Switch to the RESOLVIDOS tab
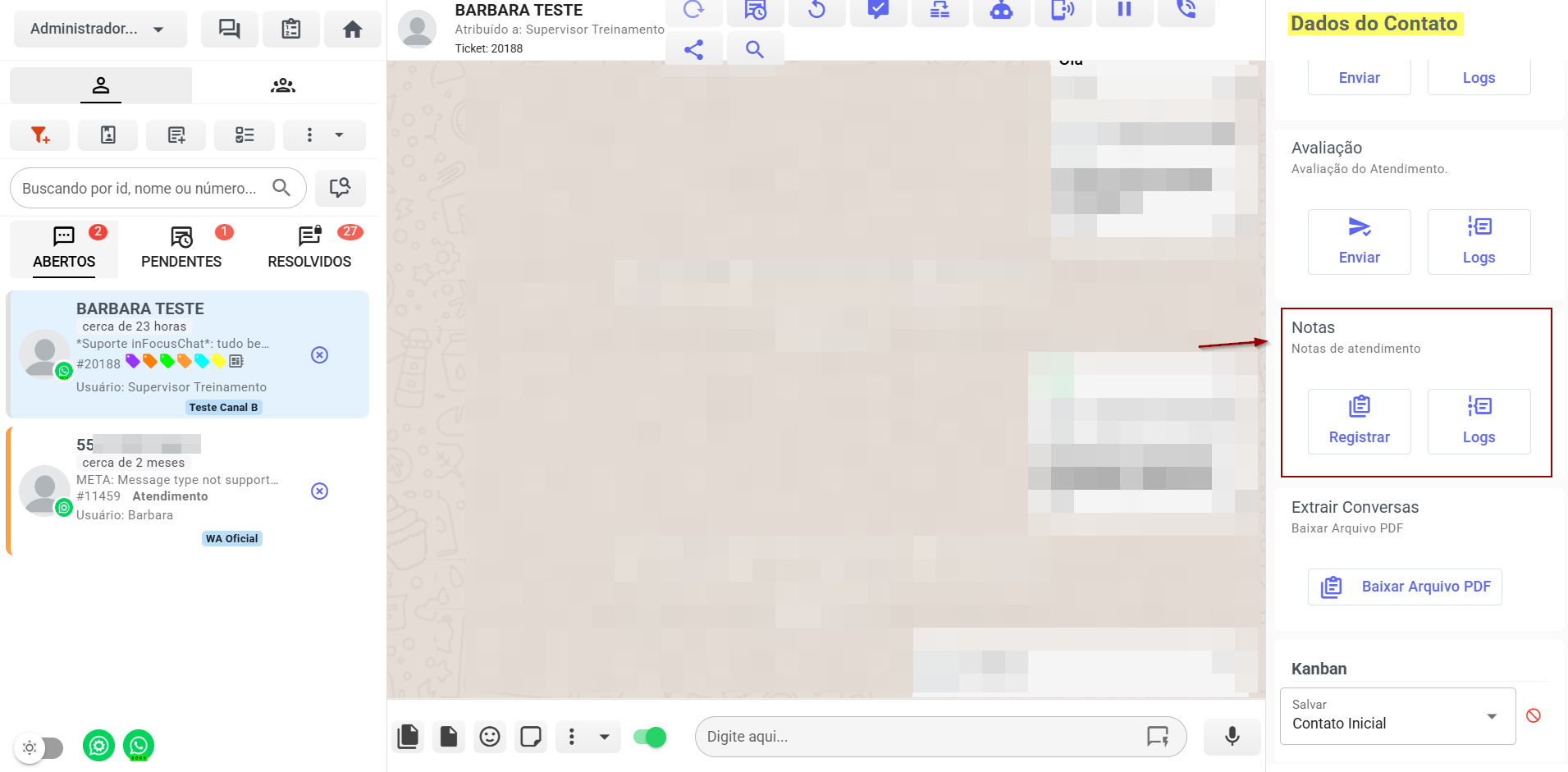Screen dimensions: 1568x772 coord(309,248)
